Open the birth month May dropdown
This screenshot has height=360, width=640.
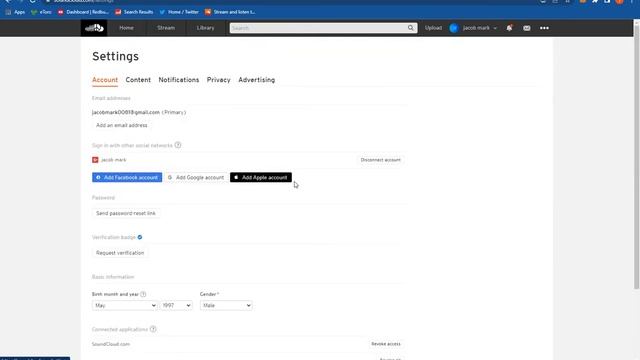tap(124, 305)
